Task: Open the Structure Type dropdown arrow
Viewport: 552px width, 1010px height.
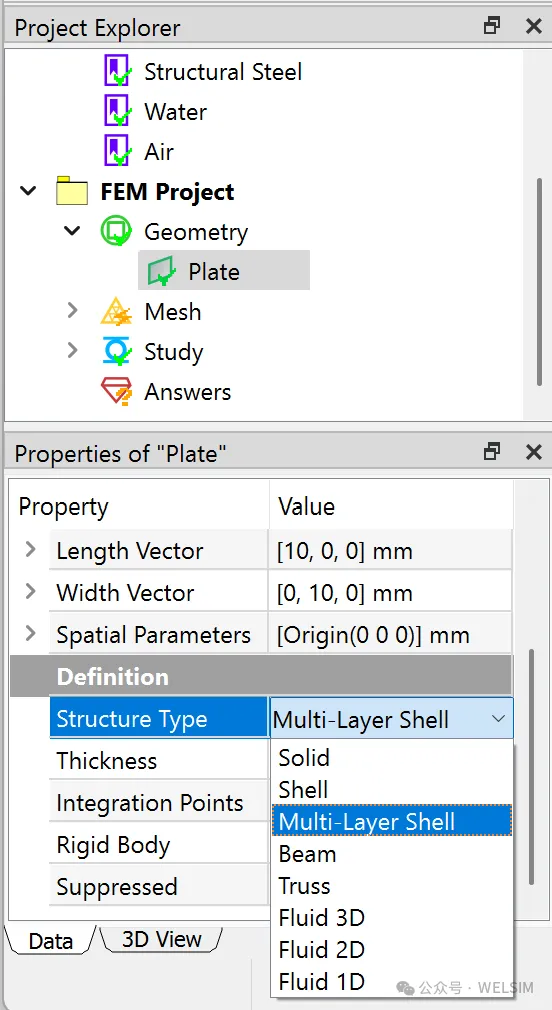Action: click(499, 719)
